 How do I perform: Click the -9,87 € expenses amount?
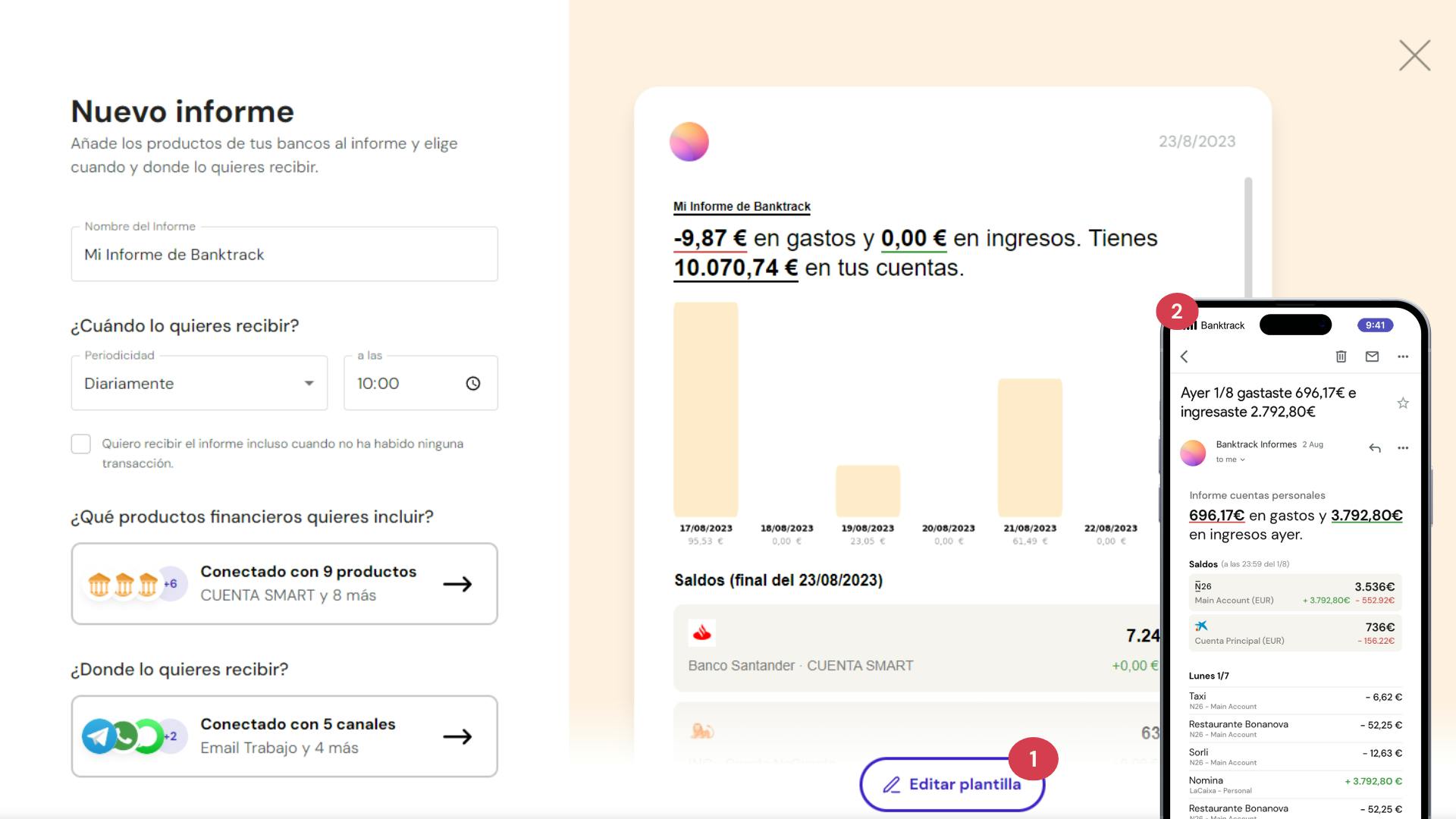pyautogui.click(x=710, y=238)
